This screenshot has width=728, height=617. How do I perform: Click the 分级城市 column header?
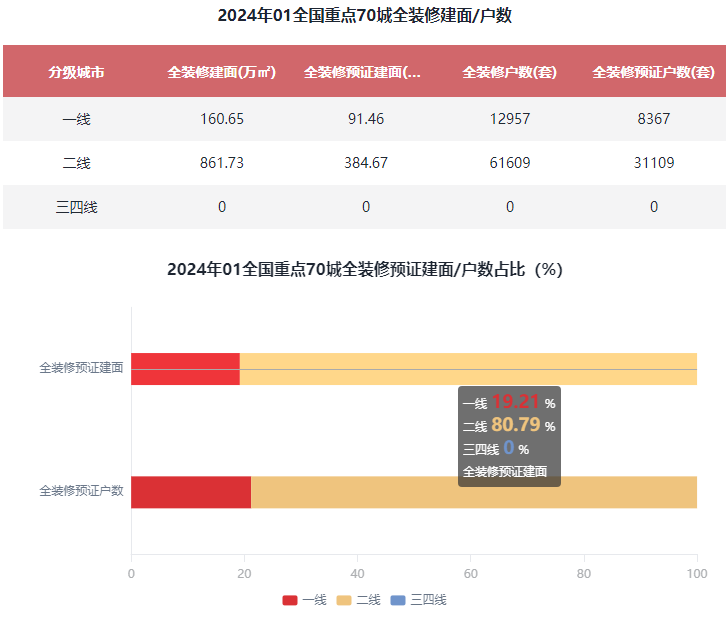pyautogui.click(x=76, y=72)
